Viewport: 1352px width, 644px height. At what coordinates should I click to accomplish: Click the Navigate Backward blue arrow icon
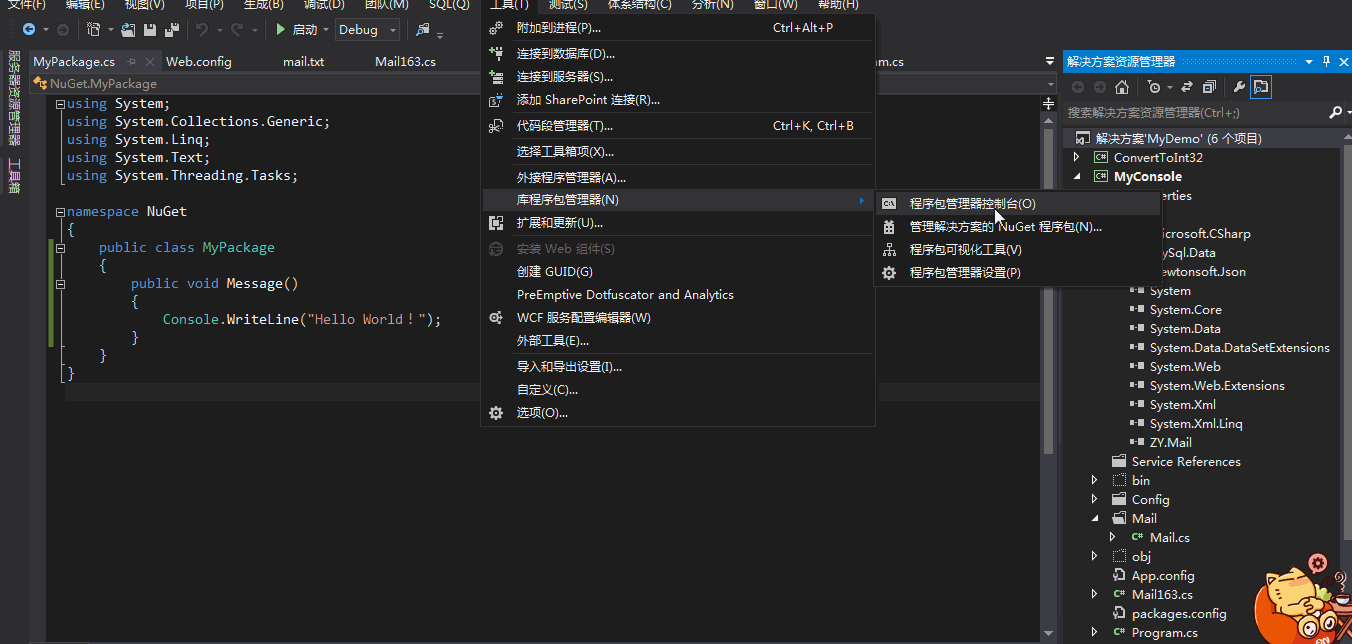coord(29,30)
